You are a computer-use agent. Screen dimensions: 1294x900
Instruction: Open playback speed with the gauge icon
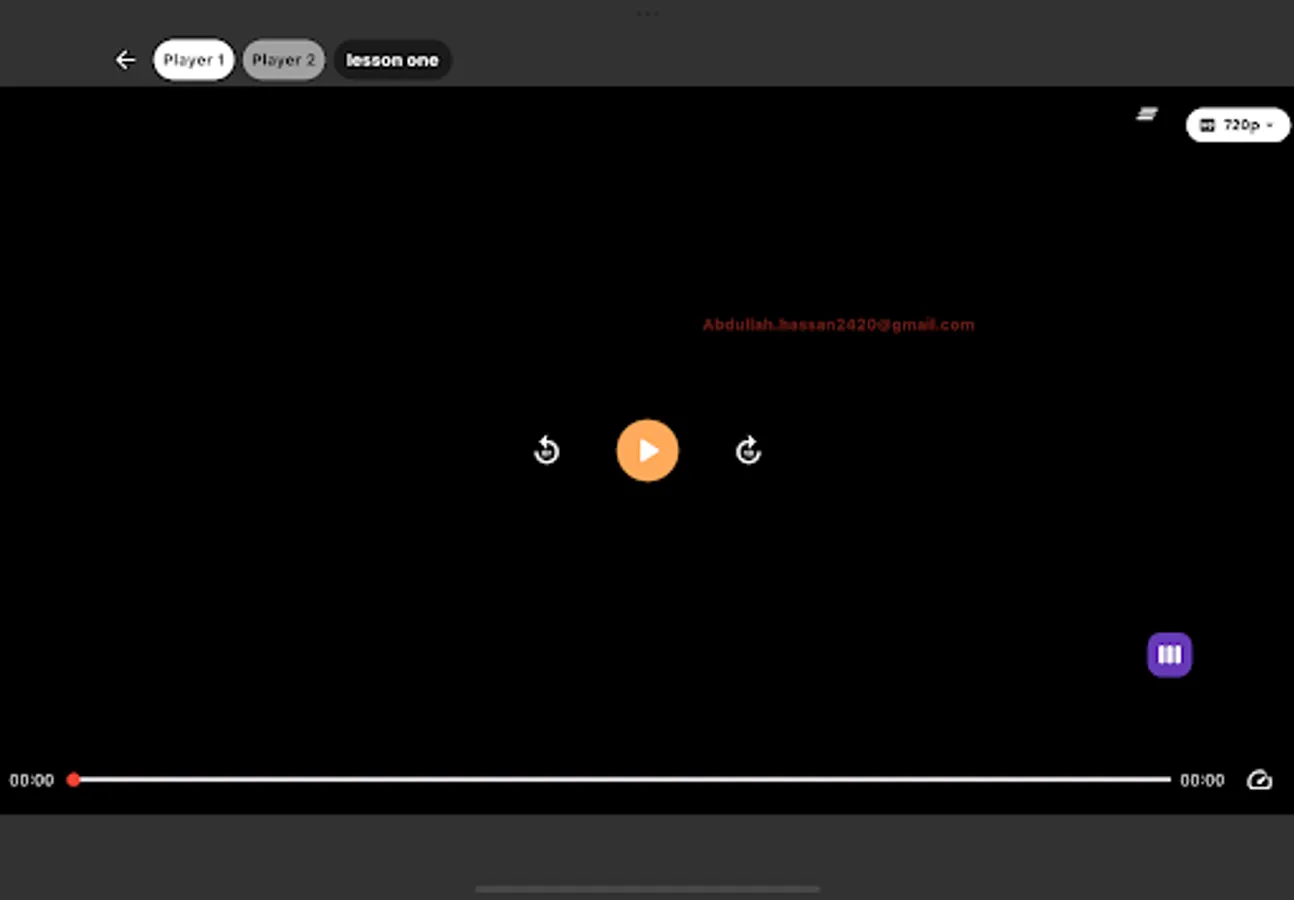[x=1259, y=780]
